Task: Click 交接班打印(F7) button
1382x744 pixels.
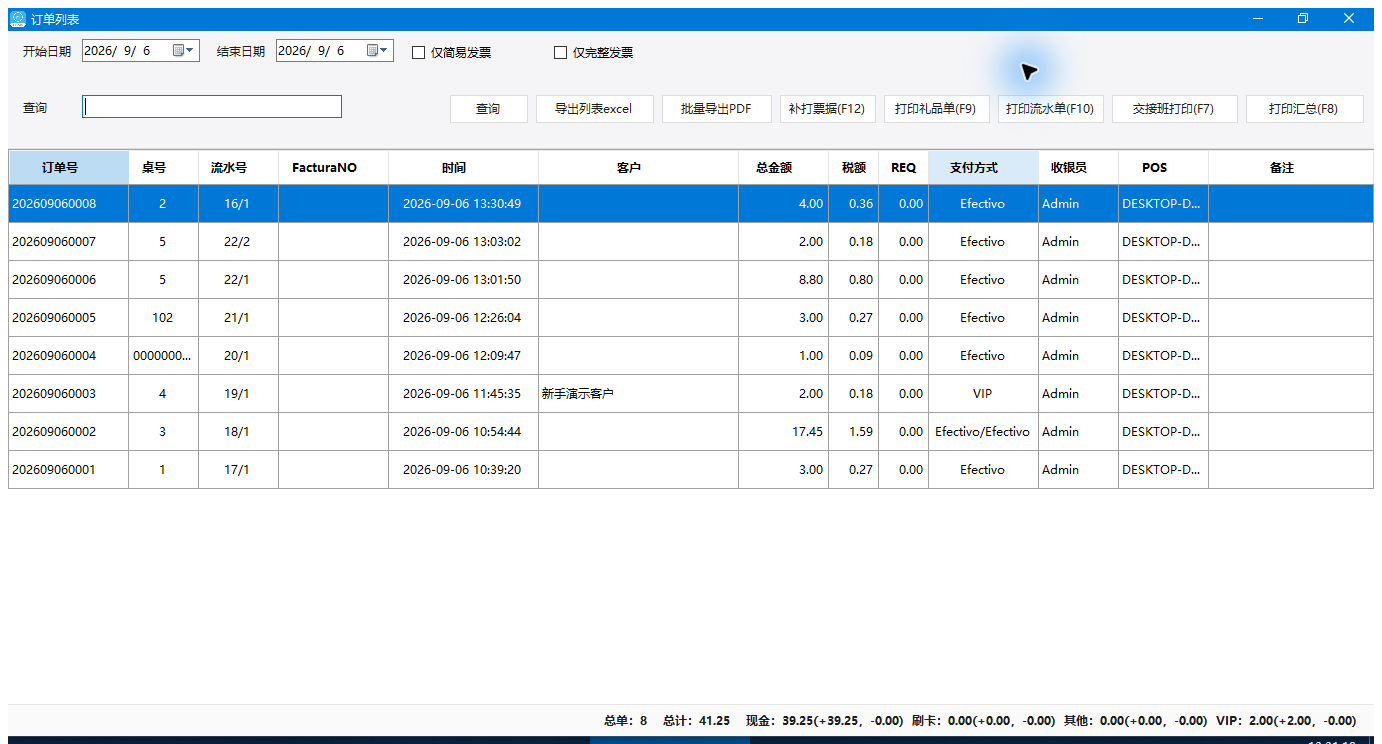Action: click(x=1174, y=109)
